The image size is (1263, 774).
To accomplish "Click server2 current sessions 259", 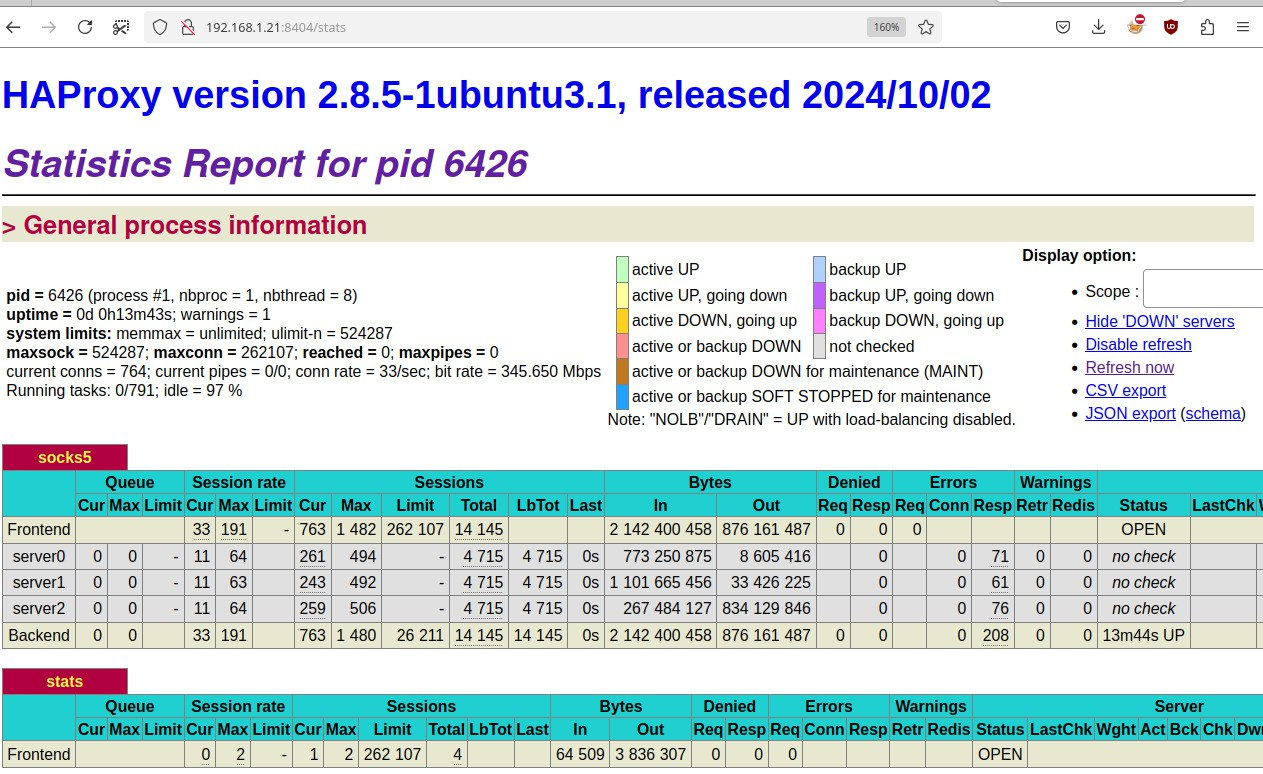I will (x=313, y=608).
